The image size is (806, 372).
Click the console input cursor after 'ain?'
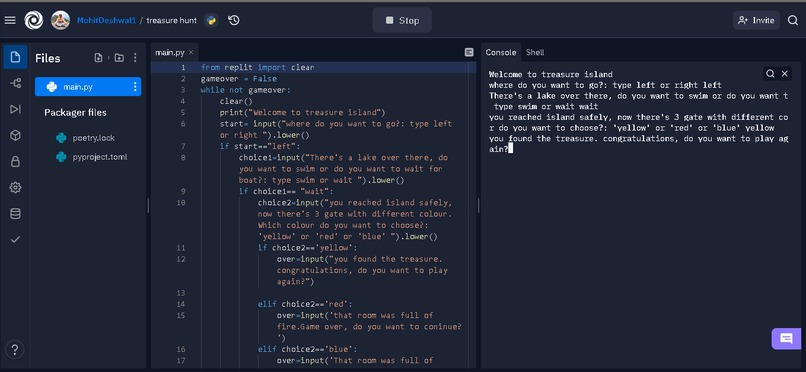click(x=511, y=149)
